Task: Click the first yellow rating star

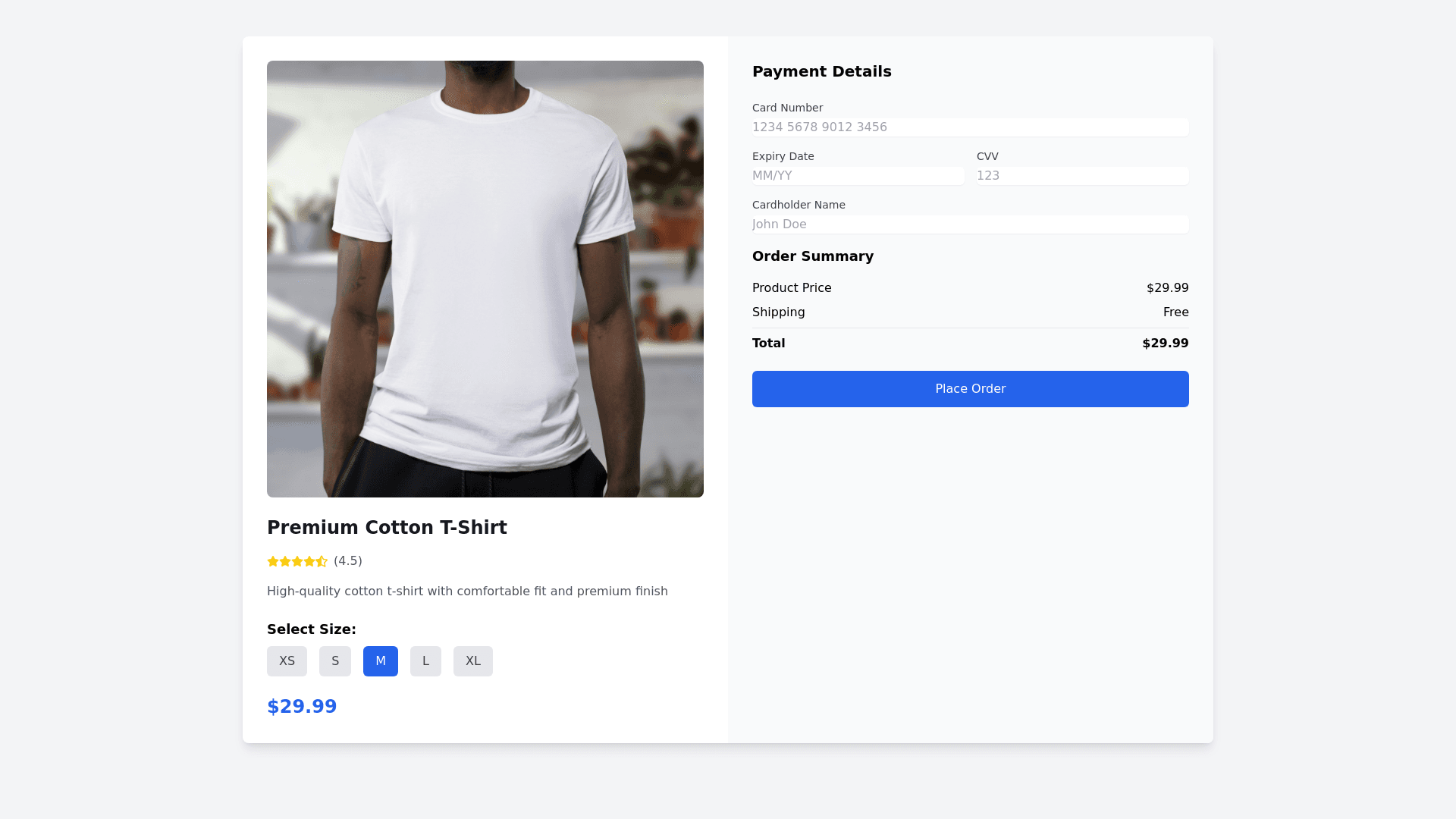Action: coord(273,562)
